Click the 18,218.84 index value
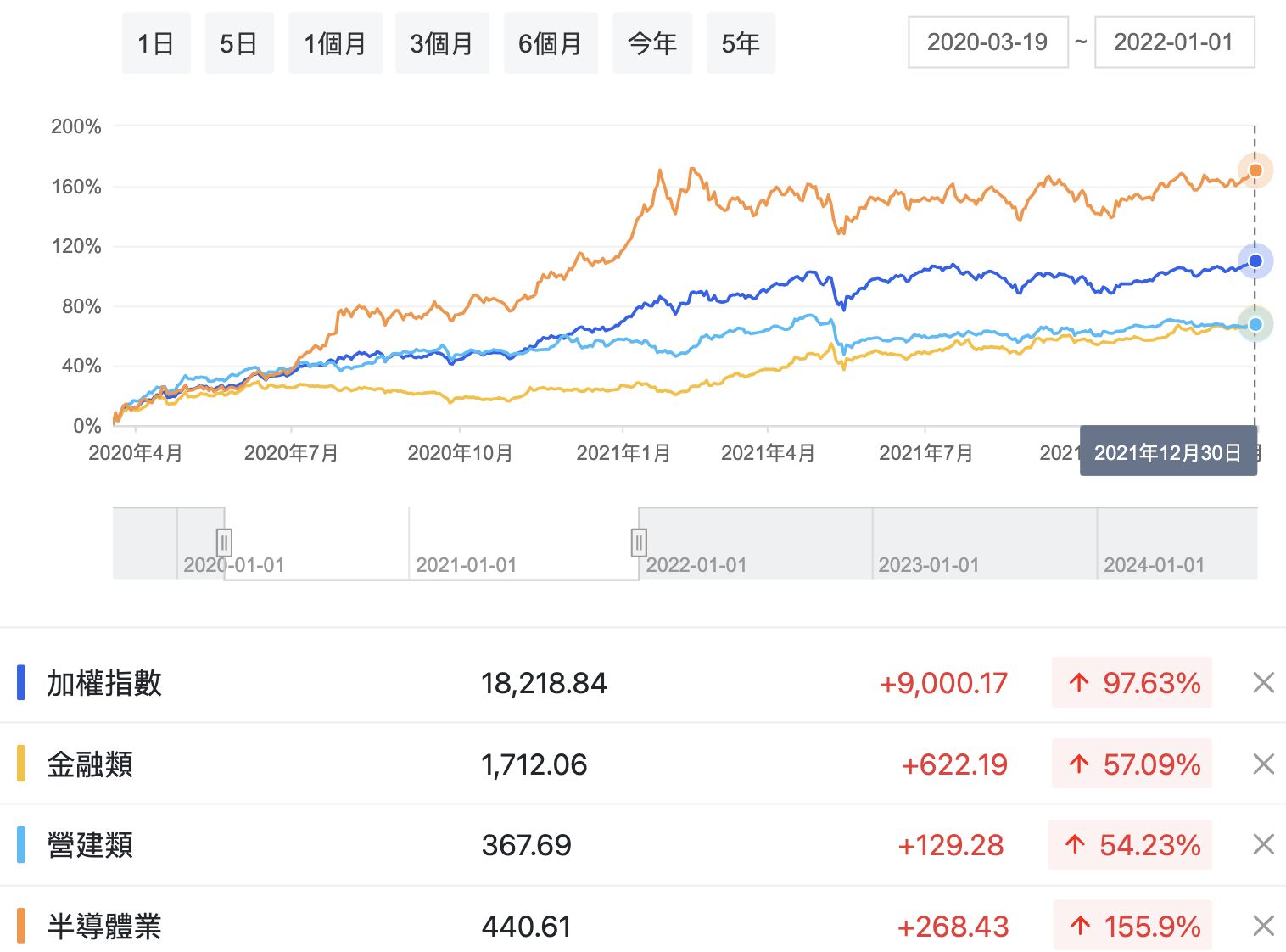Viewport: 1286px width, 952px height. tap(544, 683)
